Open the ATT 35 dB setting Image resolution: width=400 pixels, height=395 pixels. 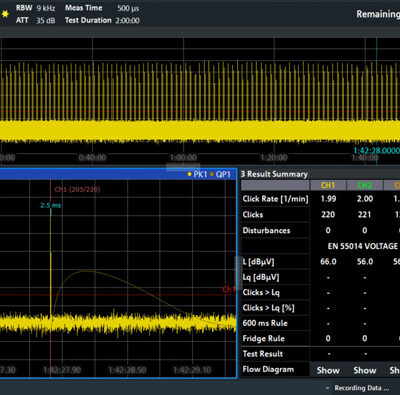point(35,20)
